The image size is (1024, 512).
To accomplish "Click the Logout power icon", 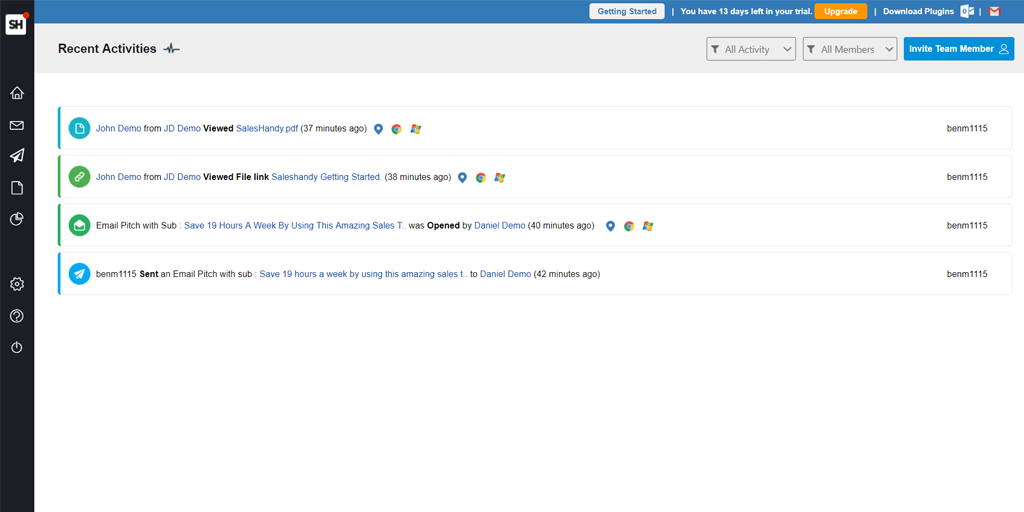I will [x=17, y=347].
